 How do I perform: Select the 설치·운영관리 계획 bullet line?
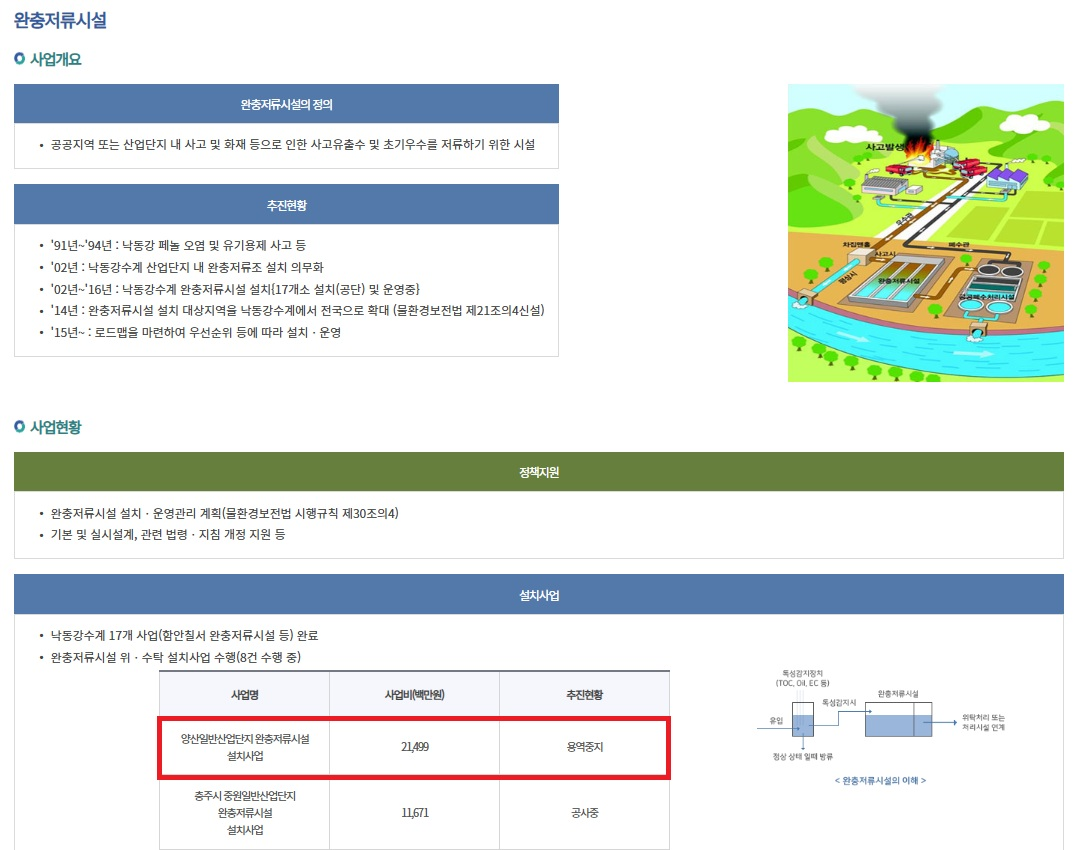(x=225, y=514)
